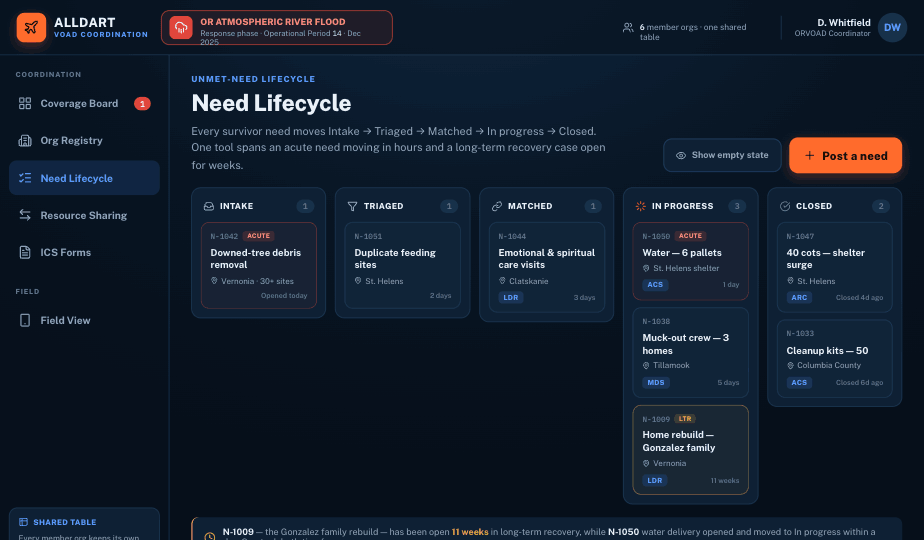Viewport: 924px width, 540px height.
Task: Click ACUTE tag on N-1050
Action: click(x=690, y=236)
